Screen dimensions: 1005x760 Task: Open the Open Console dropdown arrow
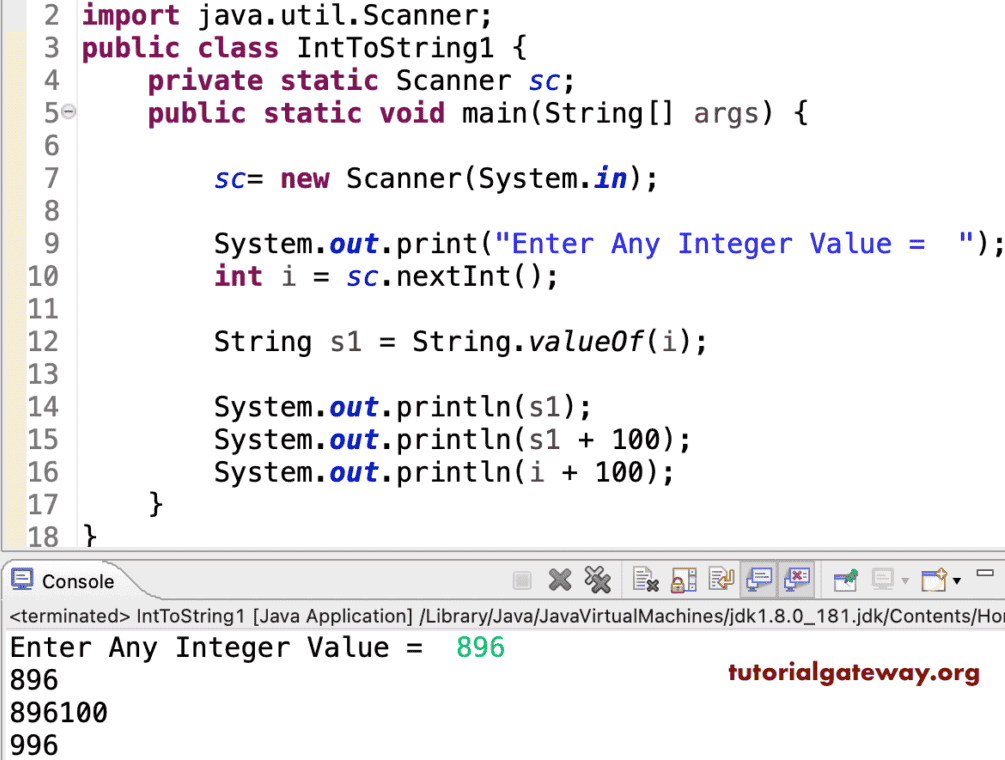point(955,578)
